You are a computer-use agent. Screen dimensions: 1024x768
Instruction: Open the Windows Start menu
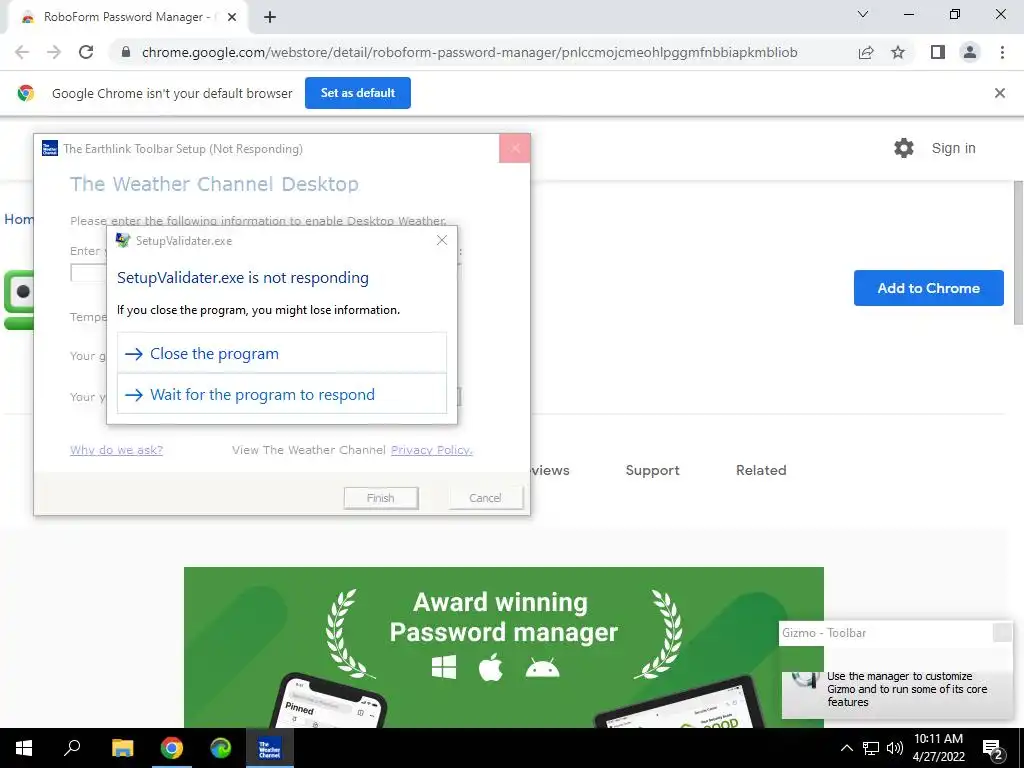pos(24,748)
